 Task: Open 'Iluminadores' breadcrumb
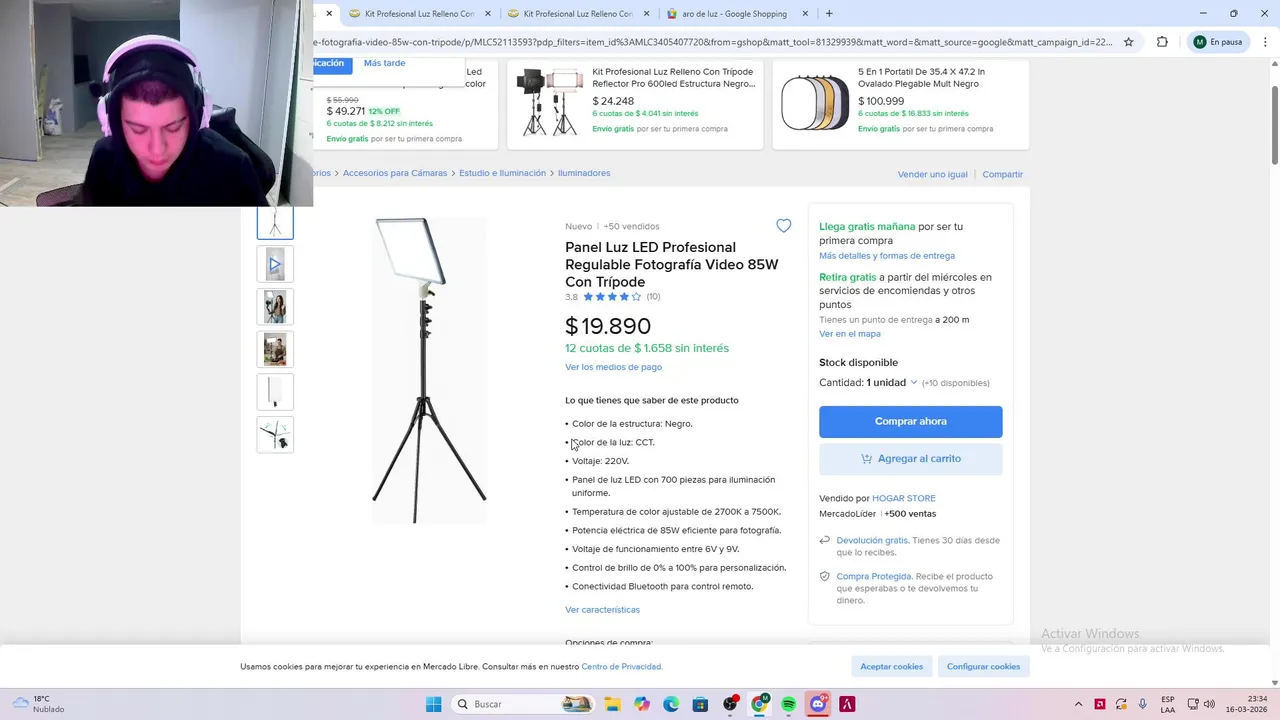coord(584,173)
